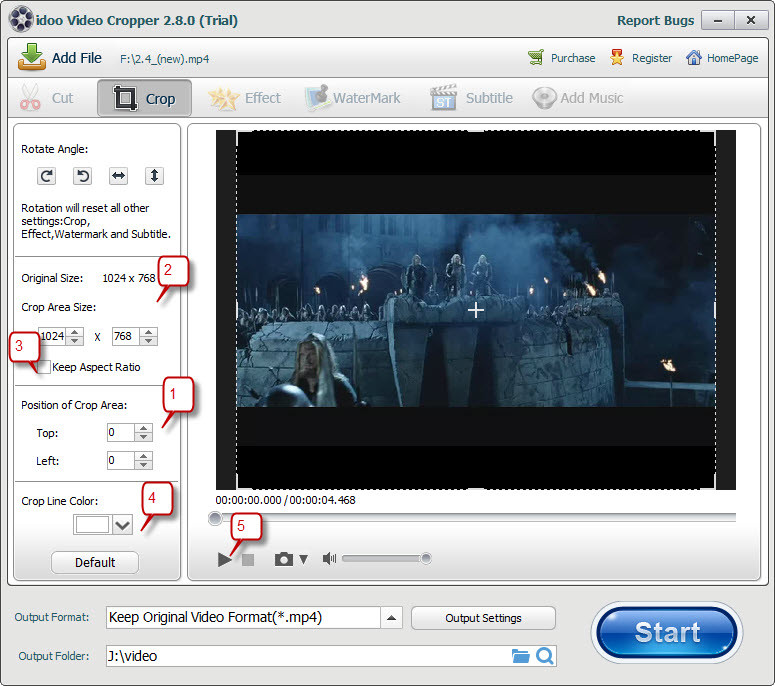Increase the Top position value
775x686 pixels.
pos(143,428)
